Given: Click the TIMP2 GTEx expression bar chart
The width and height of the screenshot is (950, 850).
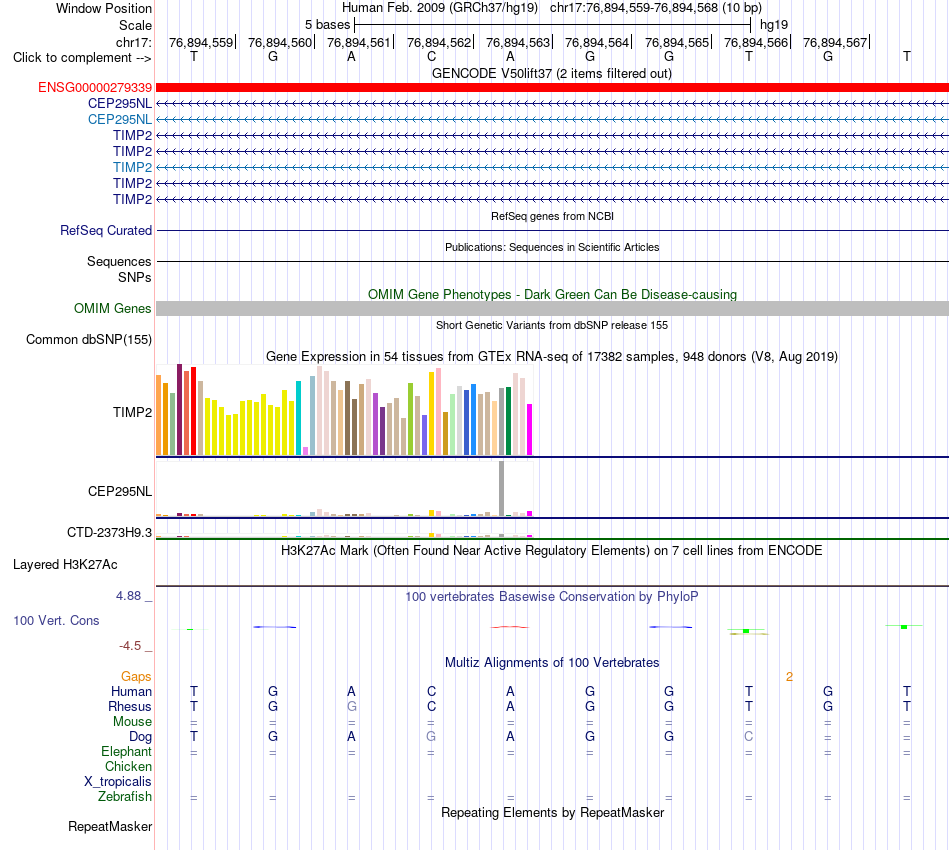Looking at the screenshot, I should click(344, 410).
